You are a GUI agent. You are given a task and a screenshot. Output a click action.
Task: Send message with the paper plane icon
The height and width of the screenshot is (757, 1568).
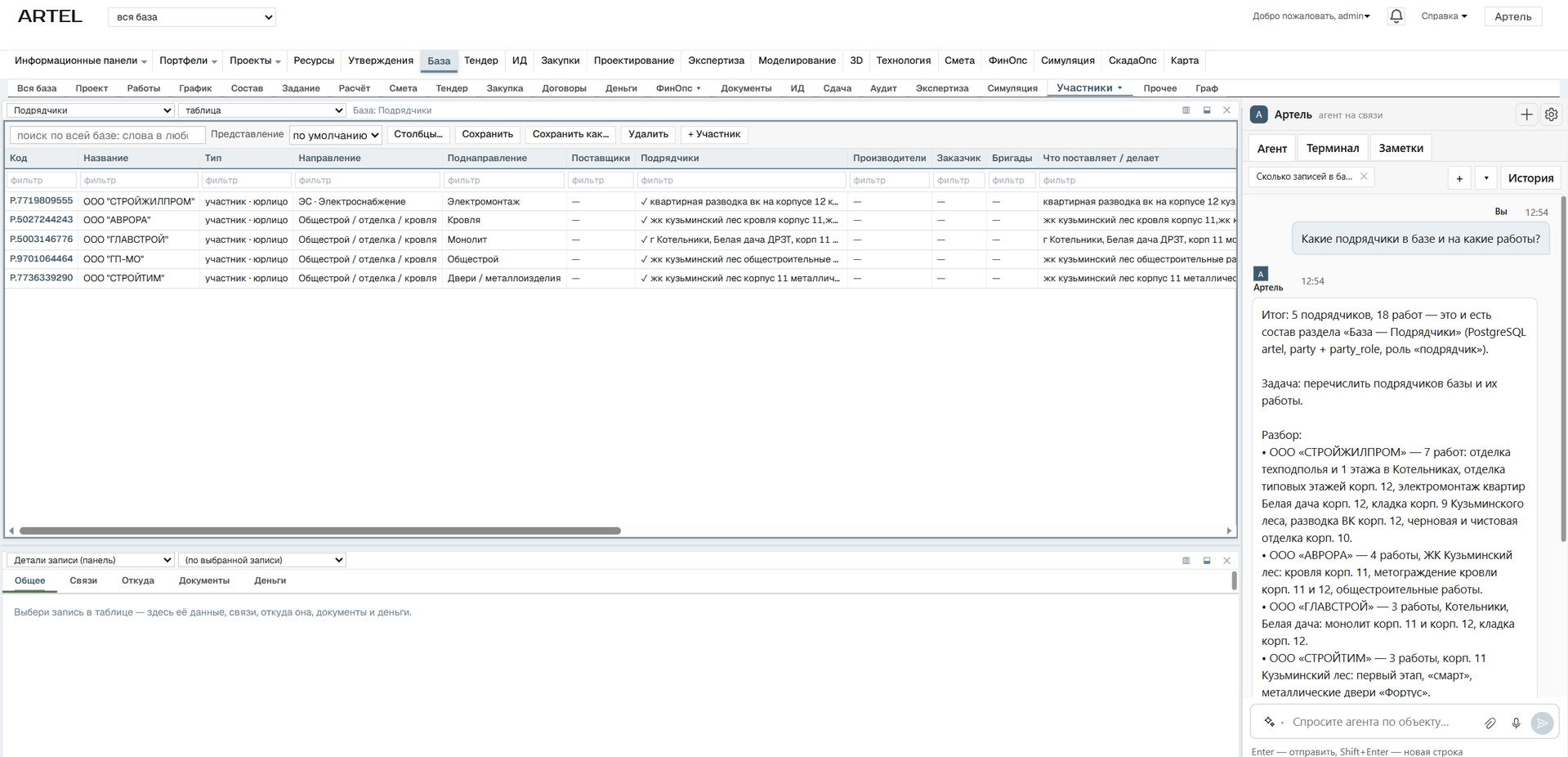pyautogui.click(x=1542, y=723)
